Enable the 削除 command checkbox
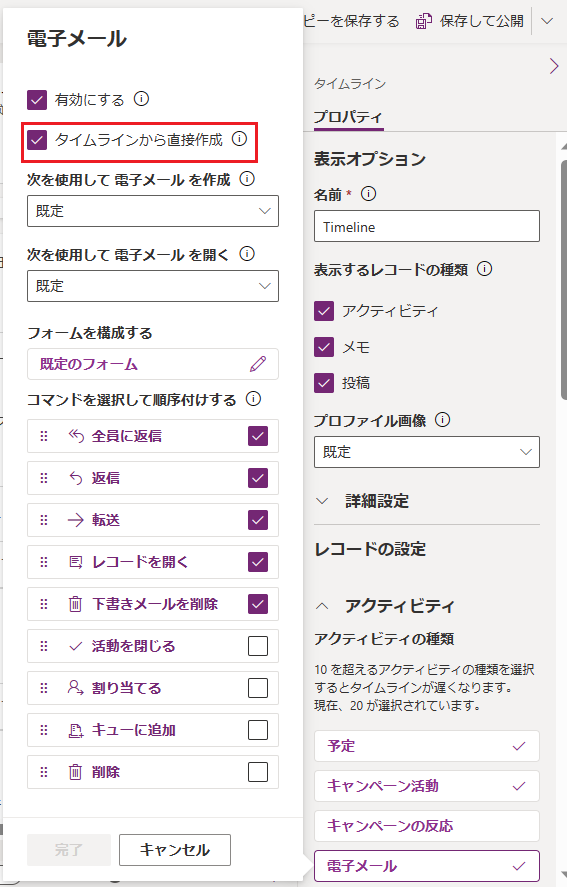 tap(258, 772)
